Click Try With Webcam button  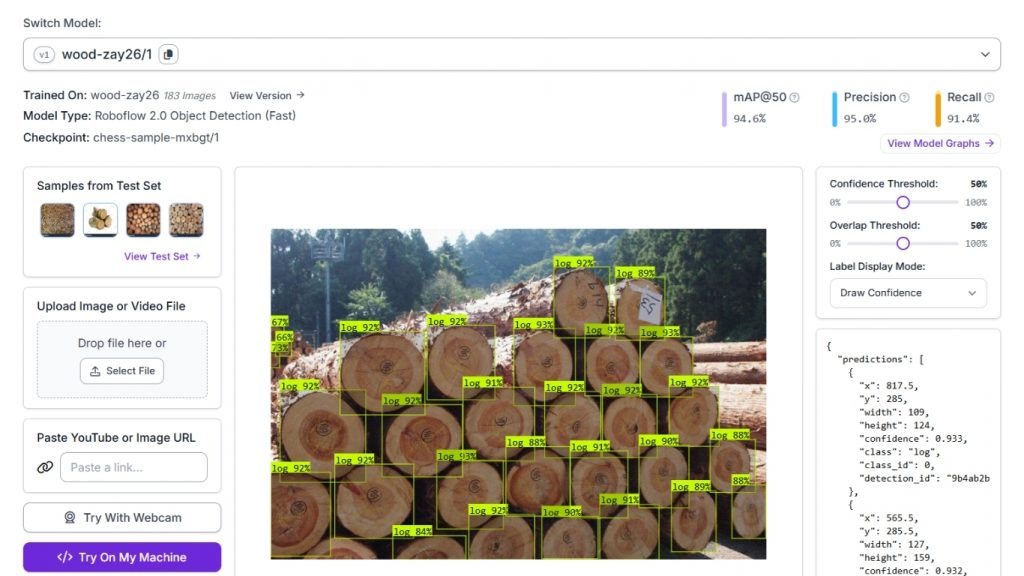[x=122, y=517]
